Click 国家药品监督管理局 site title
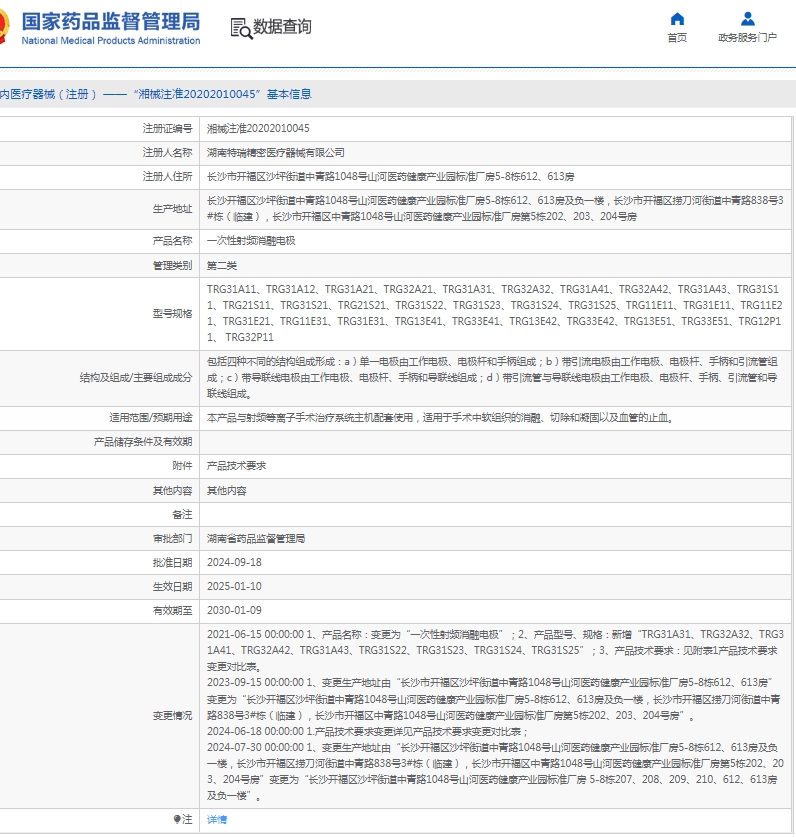The image size is (796, 837). (111, 21)
